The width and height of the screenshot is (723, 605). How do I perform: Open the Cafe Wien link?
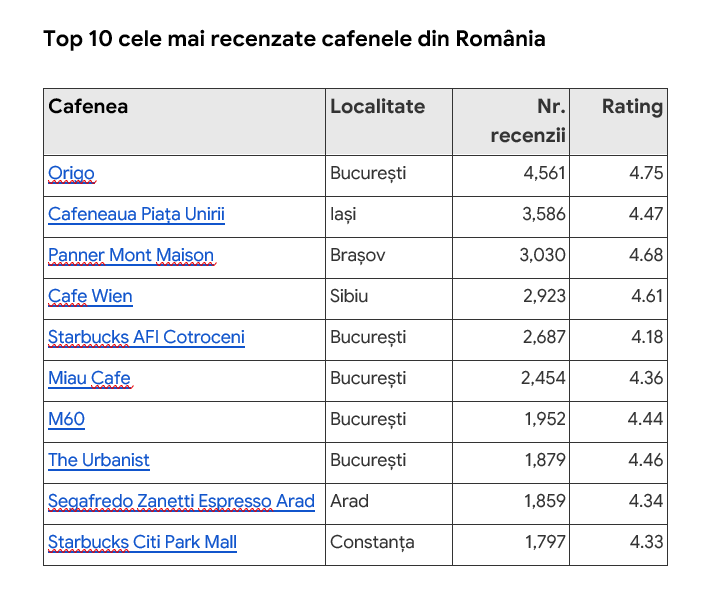tap(90, 296)
